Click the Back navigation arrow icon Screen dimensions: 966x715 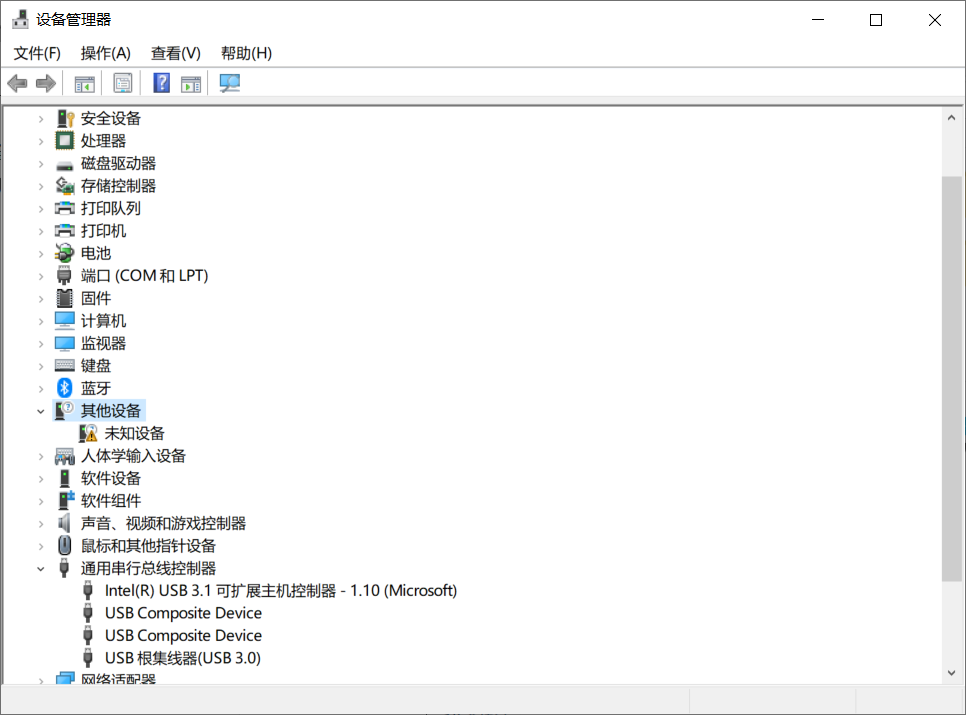click(17, 83)
